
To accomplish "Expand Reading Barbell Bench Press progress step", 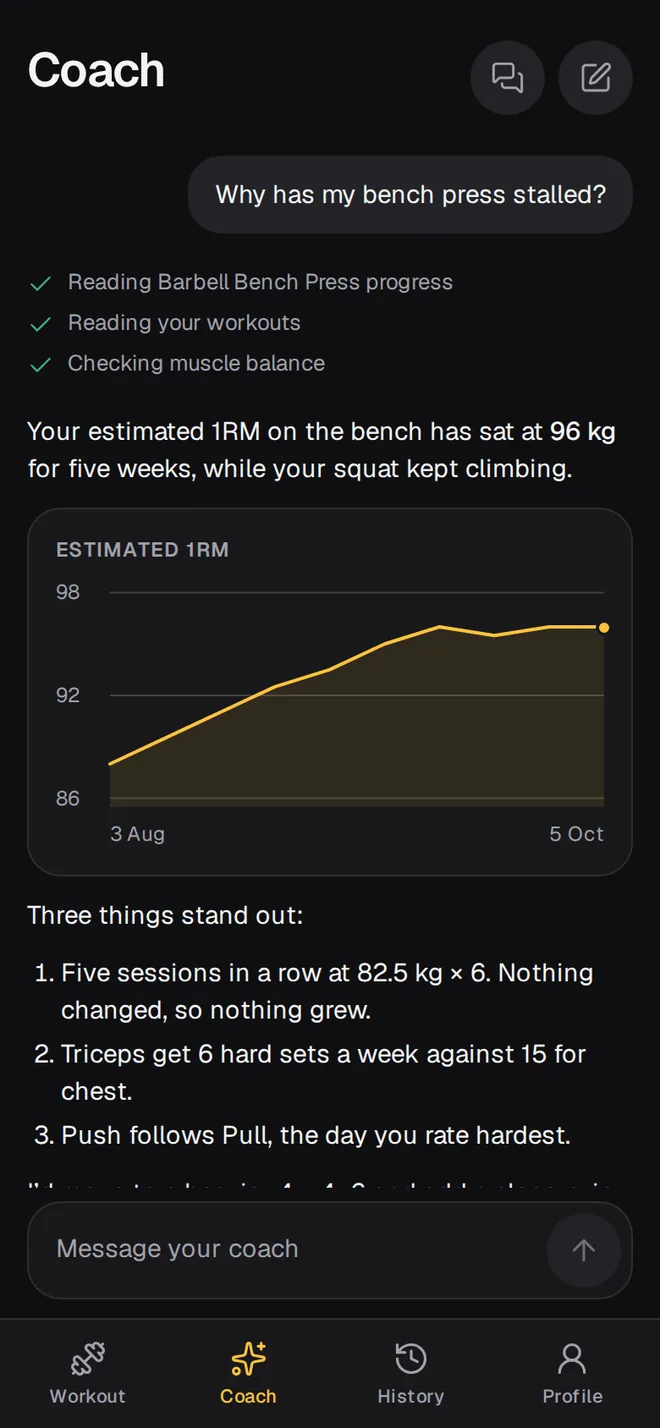I will (x=260, y=283).
